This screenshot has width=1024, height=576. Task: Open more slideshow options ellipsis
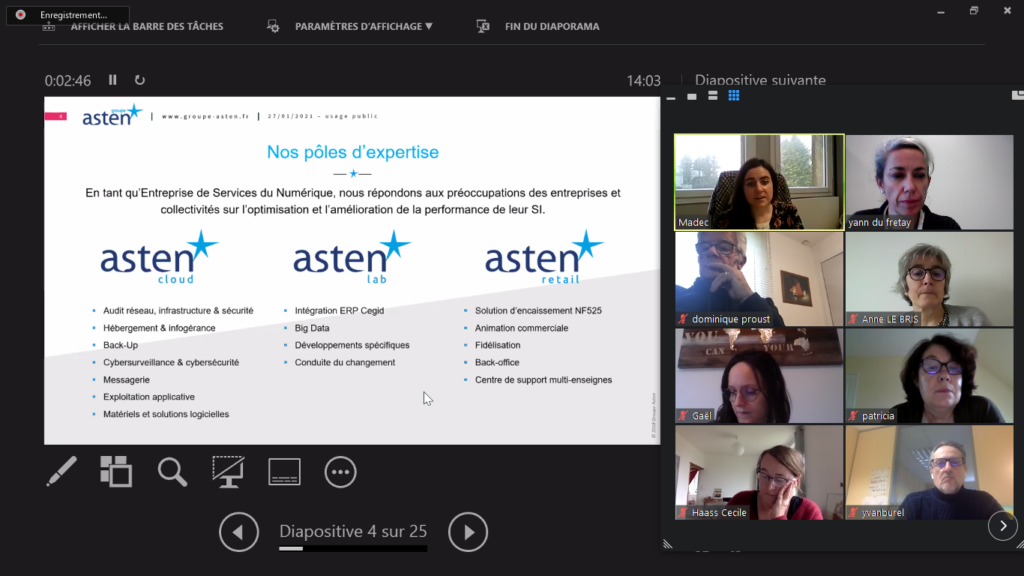(340, 472)
